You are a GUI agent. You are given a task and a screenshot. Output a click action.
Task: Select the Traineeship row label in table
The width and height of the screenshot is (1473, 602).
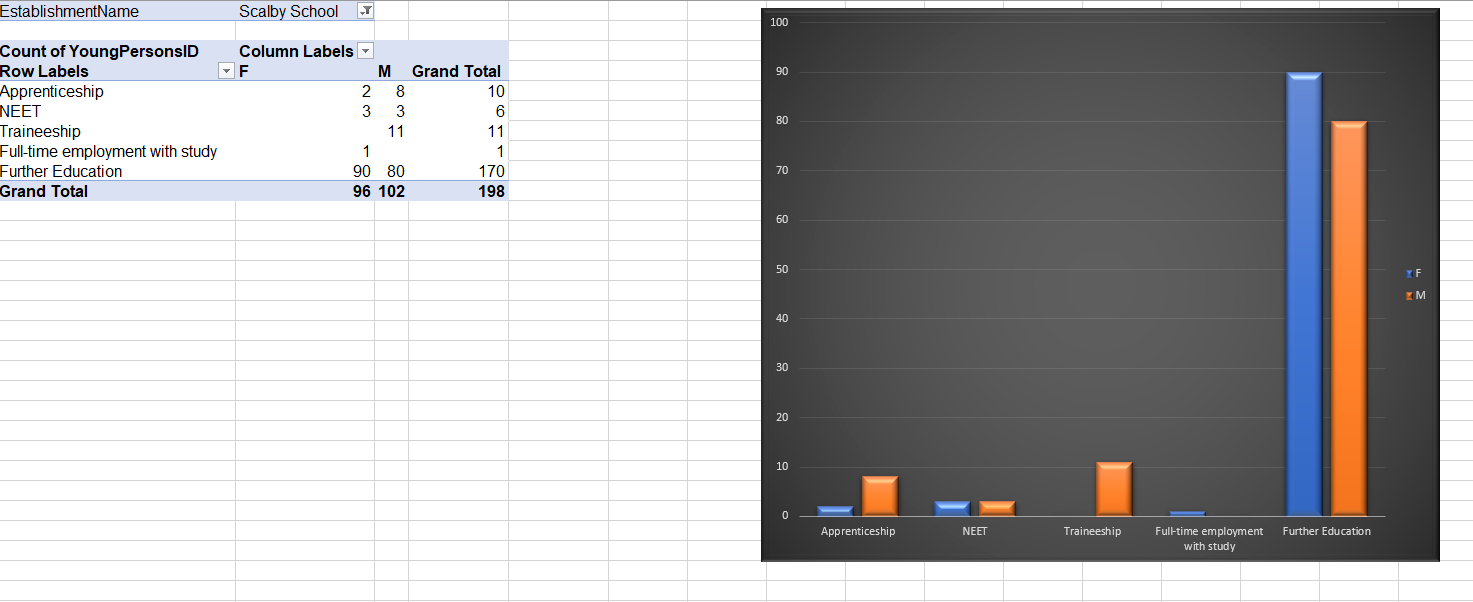coord(118,131)
